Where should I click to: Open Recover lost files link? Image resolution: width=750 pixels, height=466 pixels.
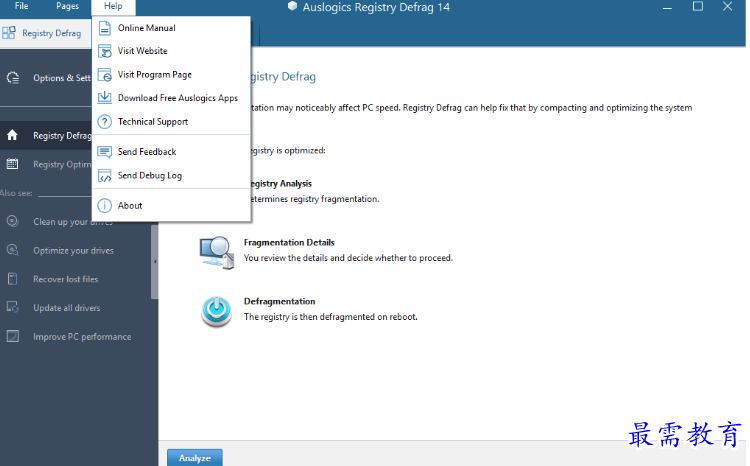click(66, 279)
